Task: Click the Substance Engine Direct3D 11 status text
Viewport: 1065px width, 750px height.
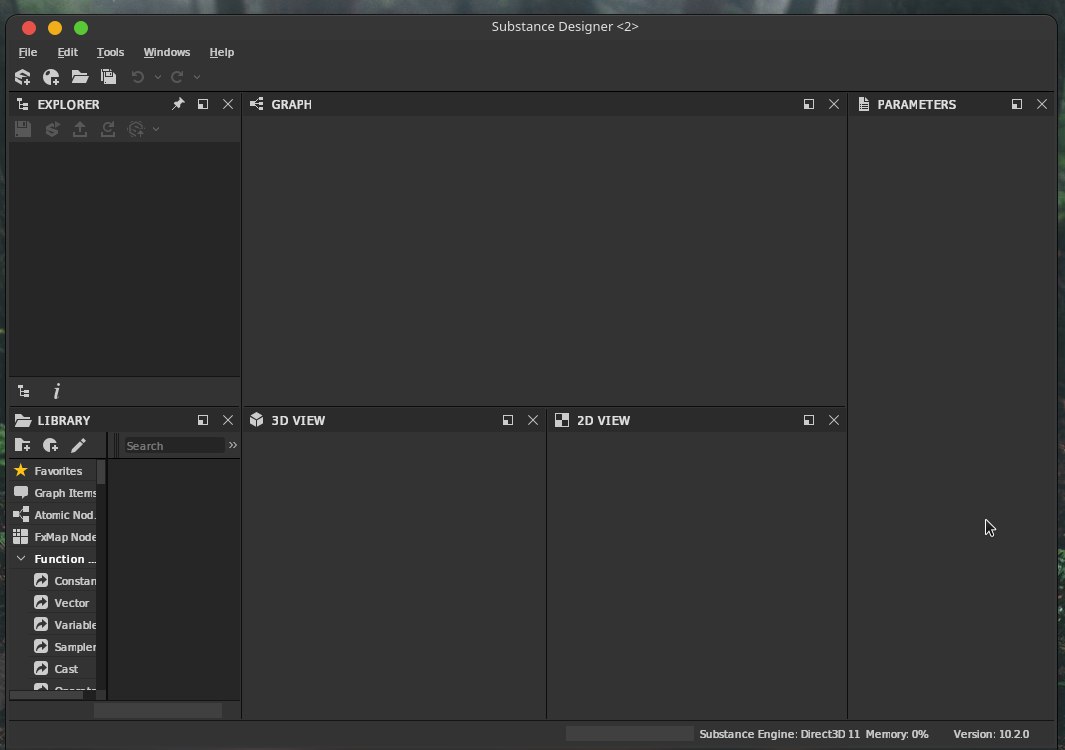Action: click(780, 734)
